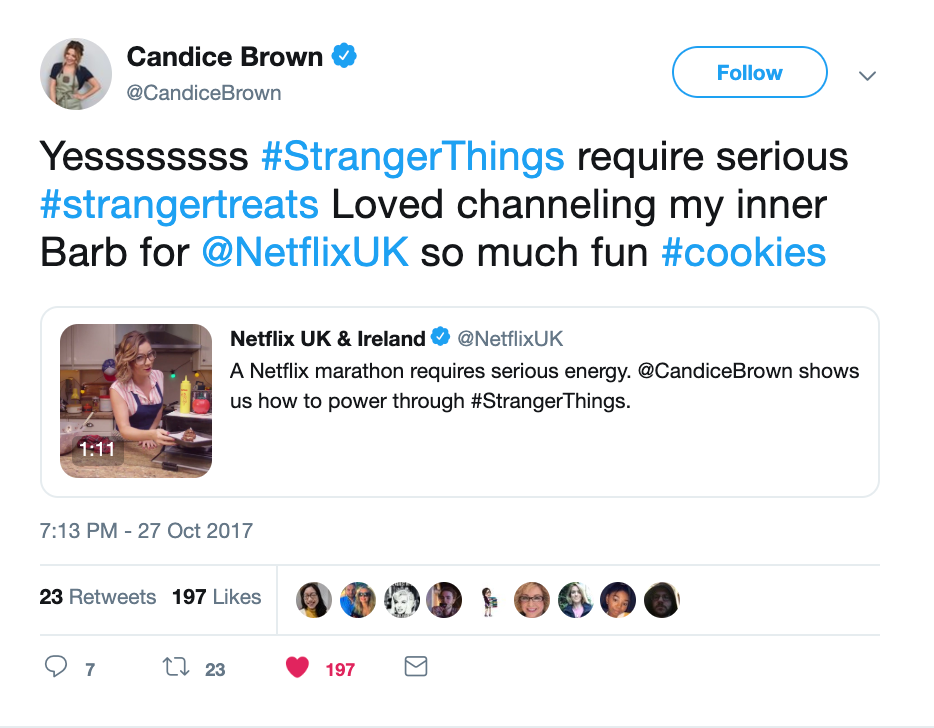Click the @CandiceBrown handle under name
The height and width of the screenshot is (728, 934).
(x=204, y=93)
